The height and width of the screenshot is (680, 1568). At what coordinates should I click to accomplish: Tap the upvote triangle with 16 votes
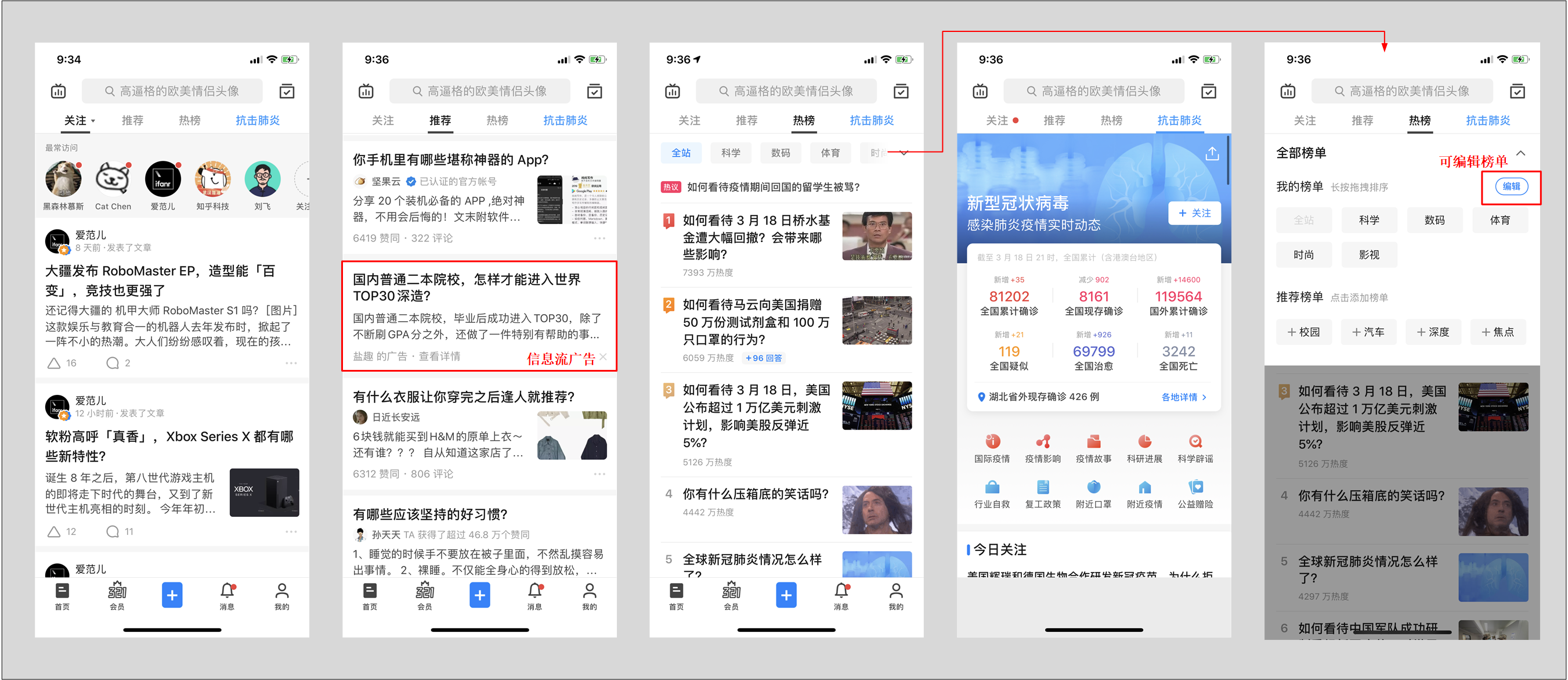tap(54, 363)
